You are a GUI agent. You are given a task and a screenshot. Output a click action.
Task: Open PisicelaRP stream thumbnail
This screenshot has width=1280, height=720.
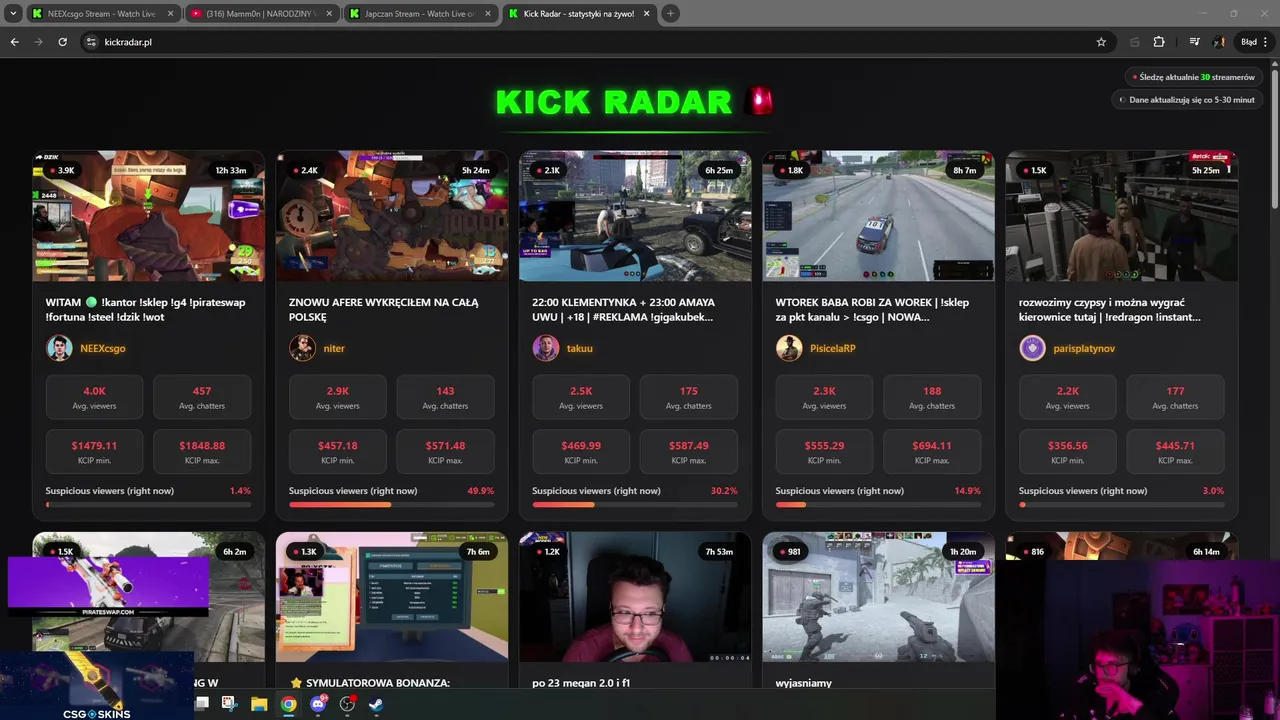(x=878, y=217)
